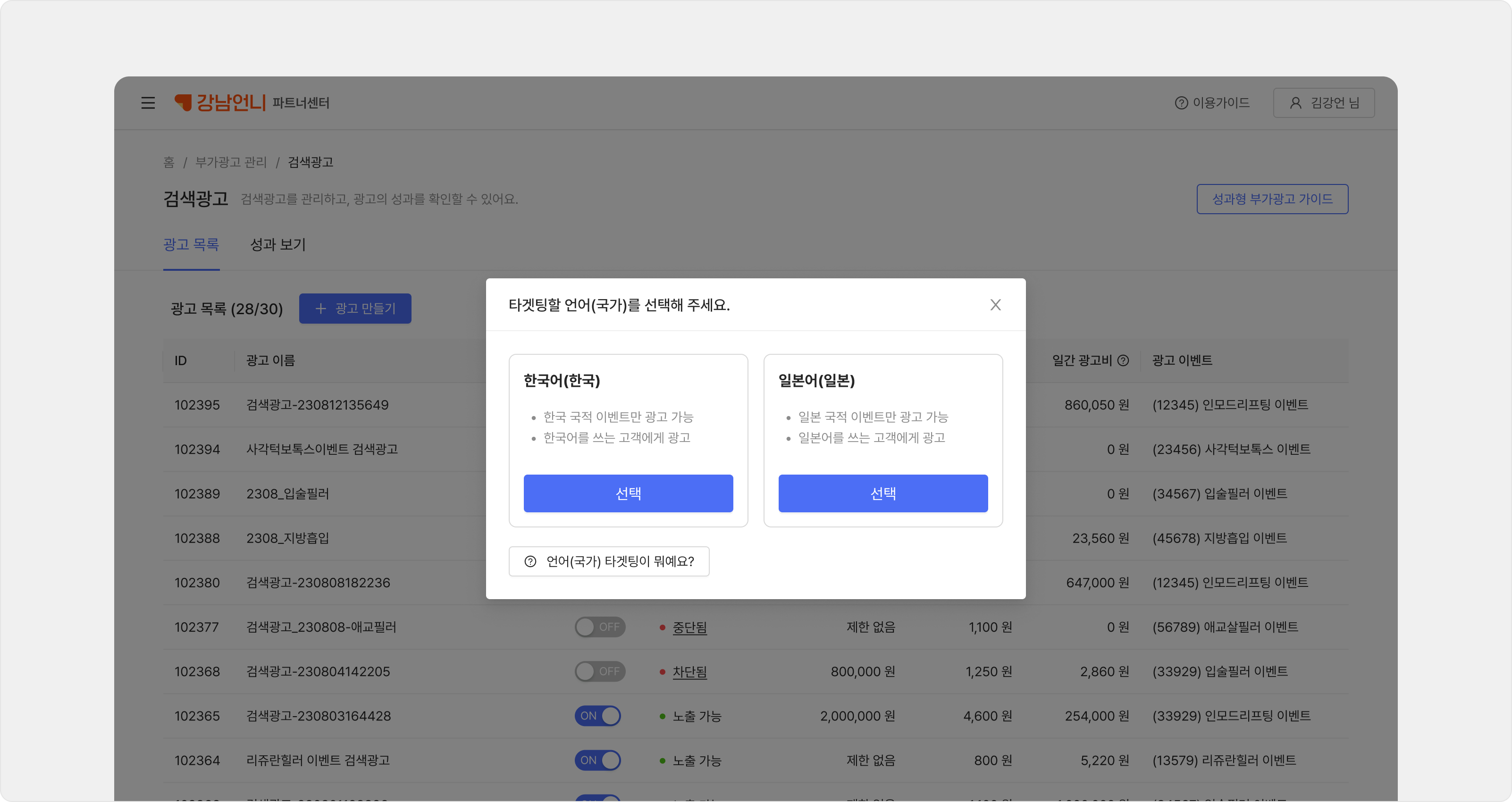Open the hamburger menu icon
This screenshot has height=802, width=1512.
click(148, 103)
